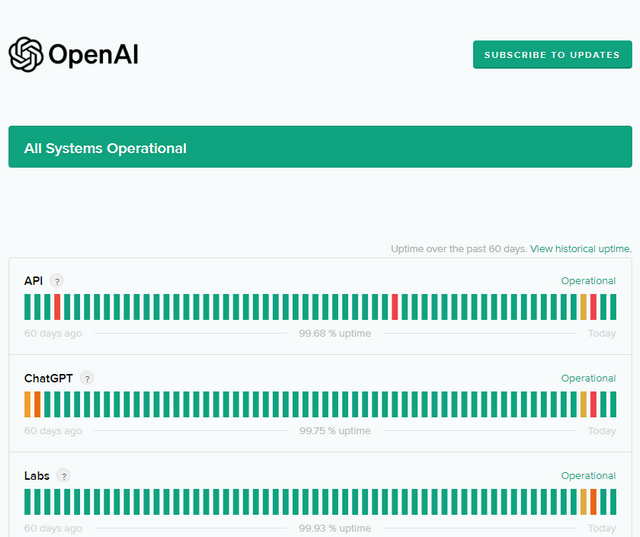Select the first green bar in Labs row
Image resolution: width=640 pixels, height=537 pixels.
click(27, 502)
